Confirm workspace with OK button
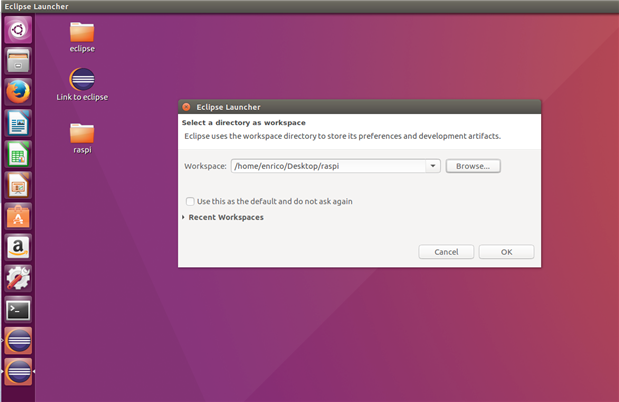 tap(506, 252)
